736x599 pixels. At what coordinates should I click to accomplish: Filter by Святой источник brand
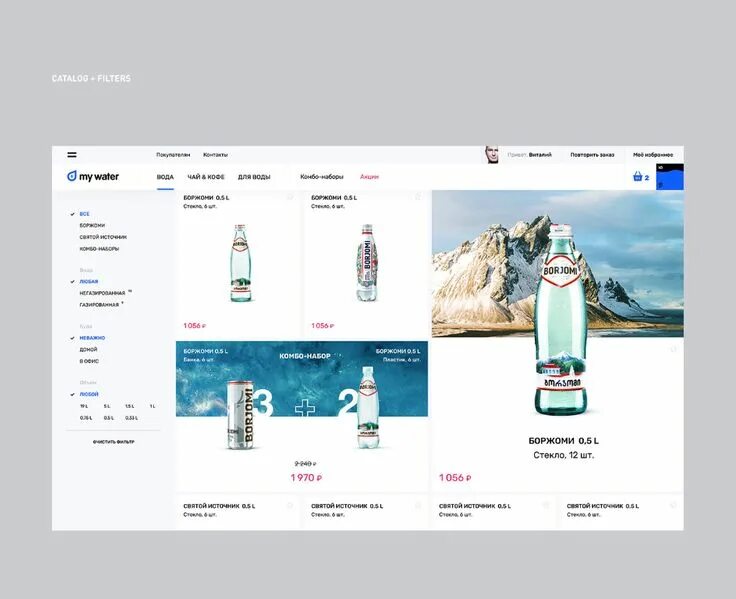coord(103,237)
